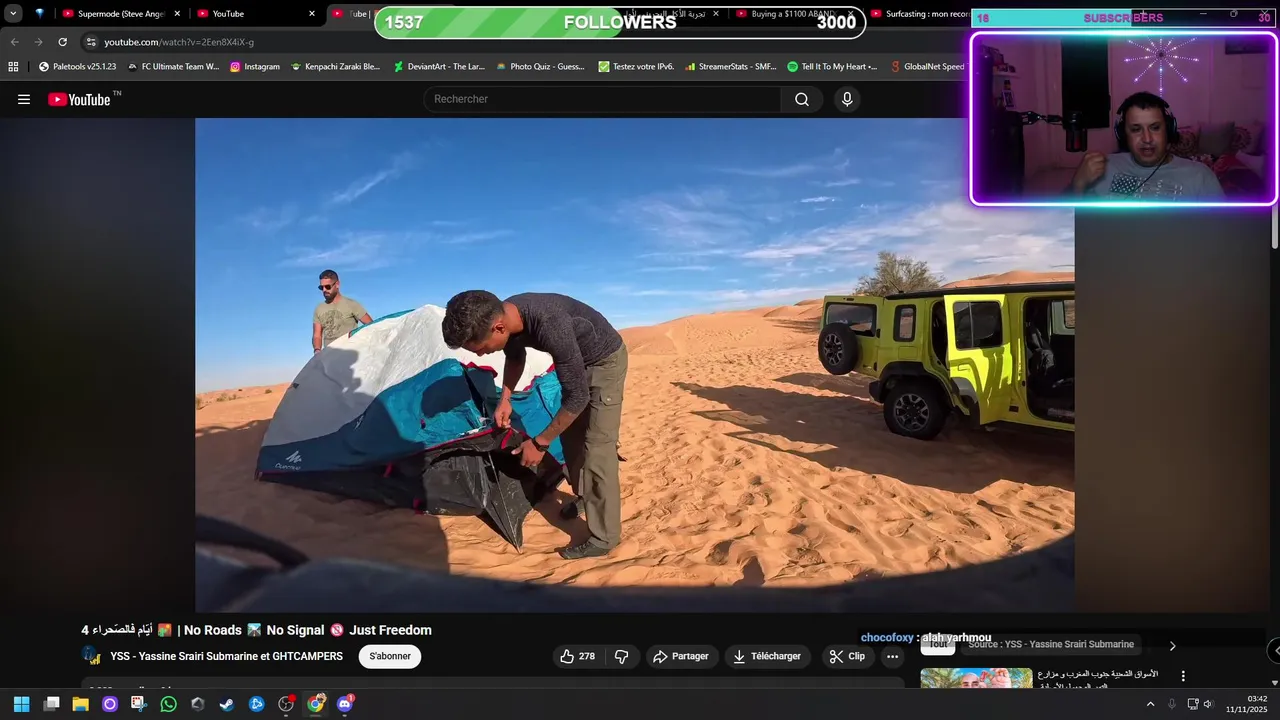Open the GlobalNet Speed bookmark
Image resolution: width=1280 pixels, height=720 pixels.
click(926, 67)
